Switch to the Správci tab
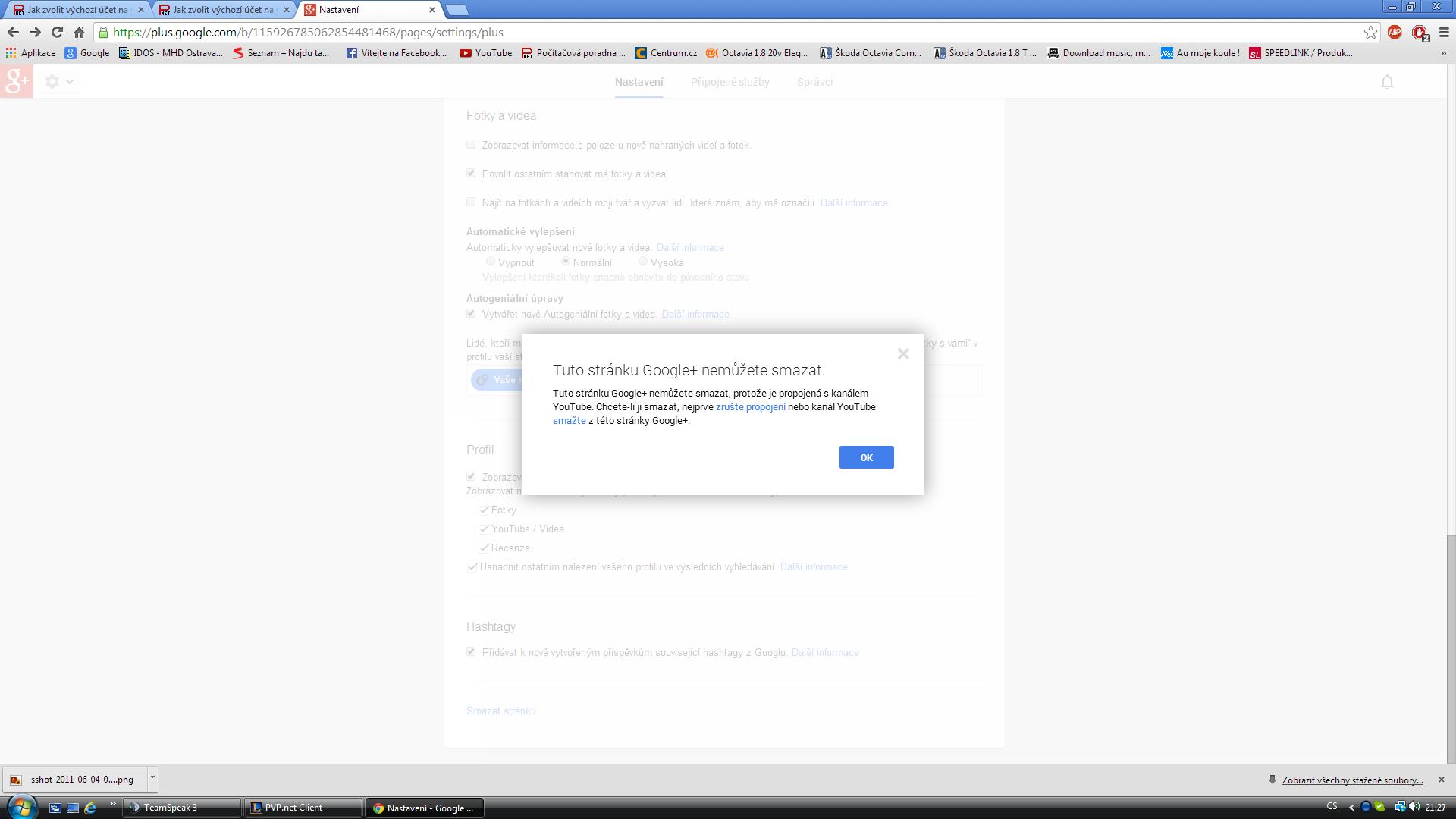This screenshot has height=819, width=1456. point(814,82)
